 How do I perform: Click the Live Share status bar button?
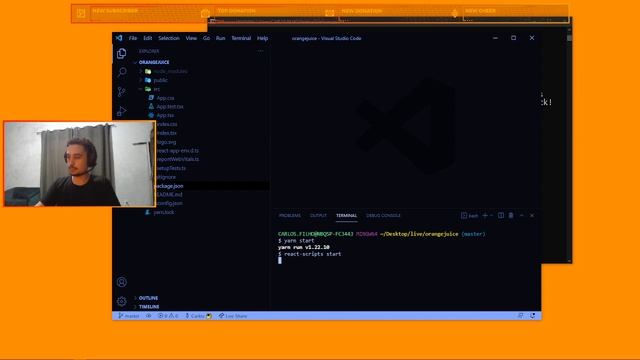point(233,316)
